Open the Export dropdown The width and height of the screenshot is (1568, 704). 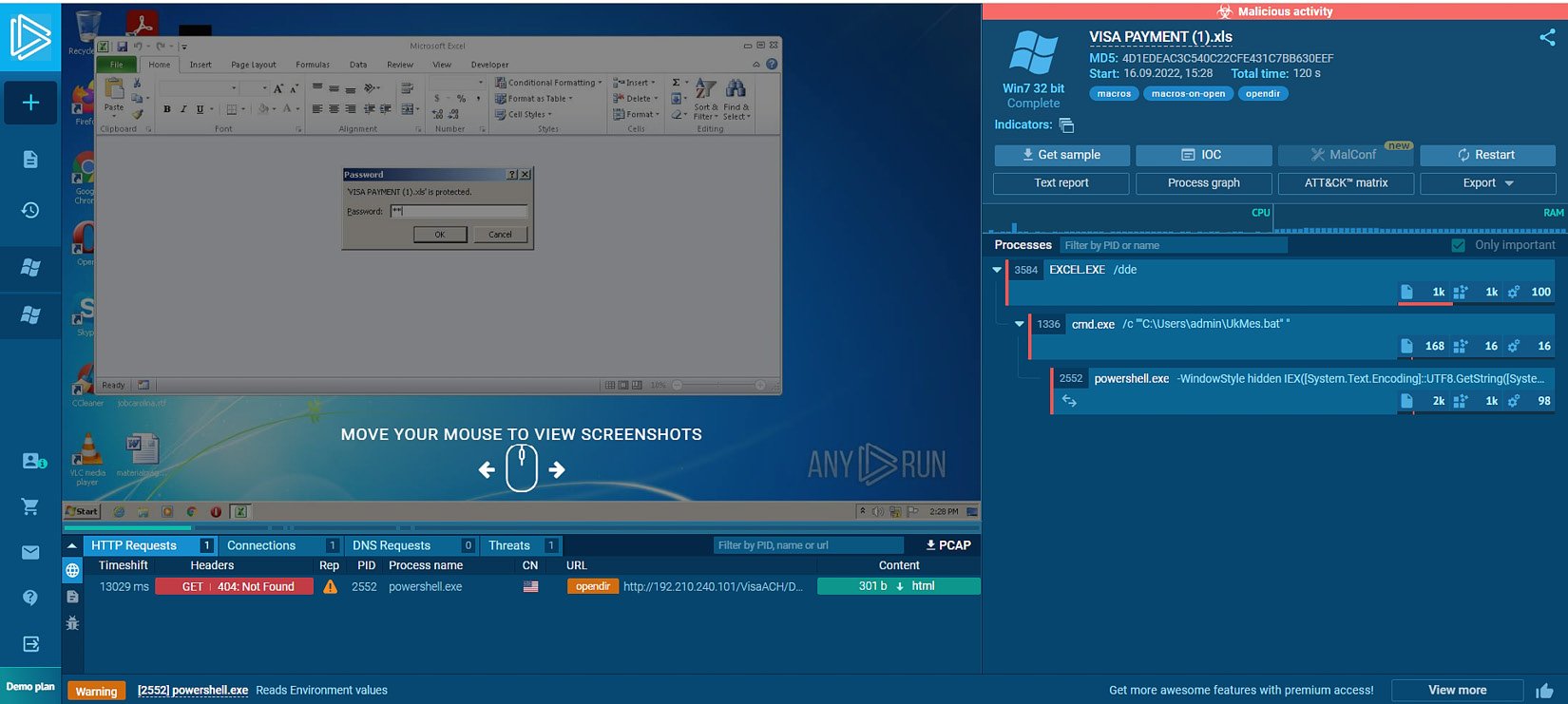tap(1487, 183)
